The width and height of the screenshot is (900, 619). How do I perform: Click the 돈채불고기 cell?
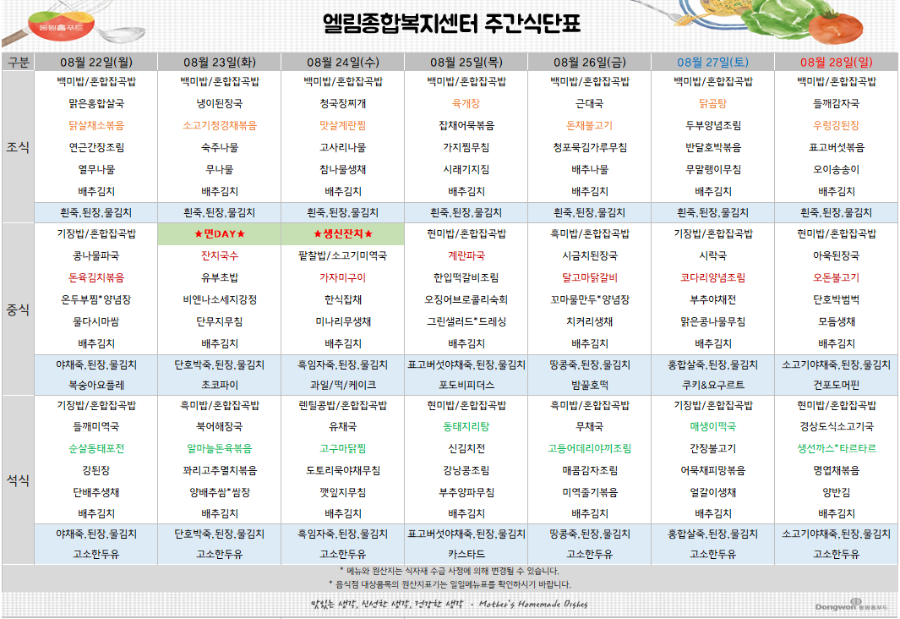tap(589, 125)
